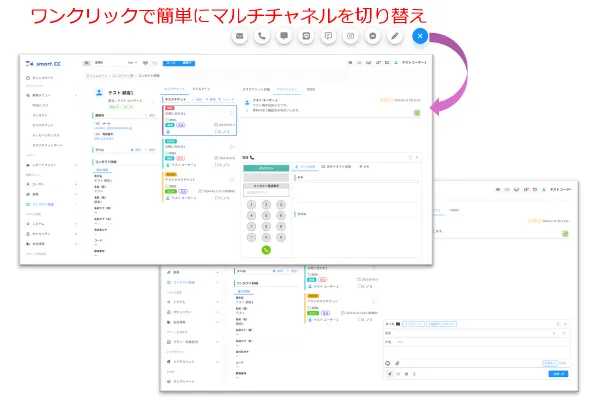Expand the security section chevron in the back sidebar
The image size is (600, 400).
coord(217,312)
